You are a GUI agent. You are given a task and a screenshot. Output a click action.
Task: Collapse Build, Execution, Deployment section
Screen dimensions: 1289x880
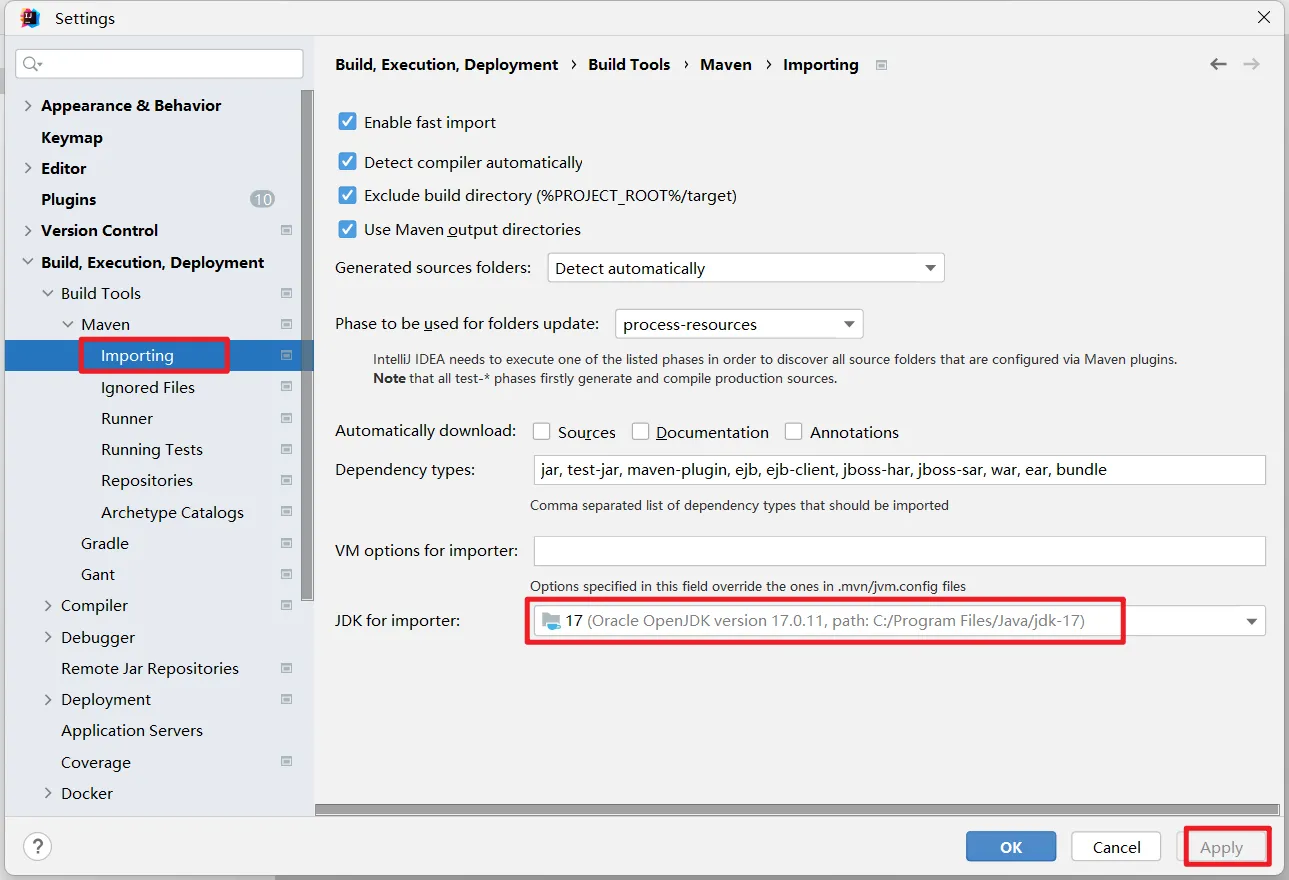click(28, 262)
